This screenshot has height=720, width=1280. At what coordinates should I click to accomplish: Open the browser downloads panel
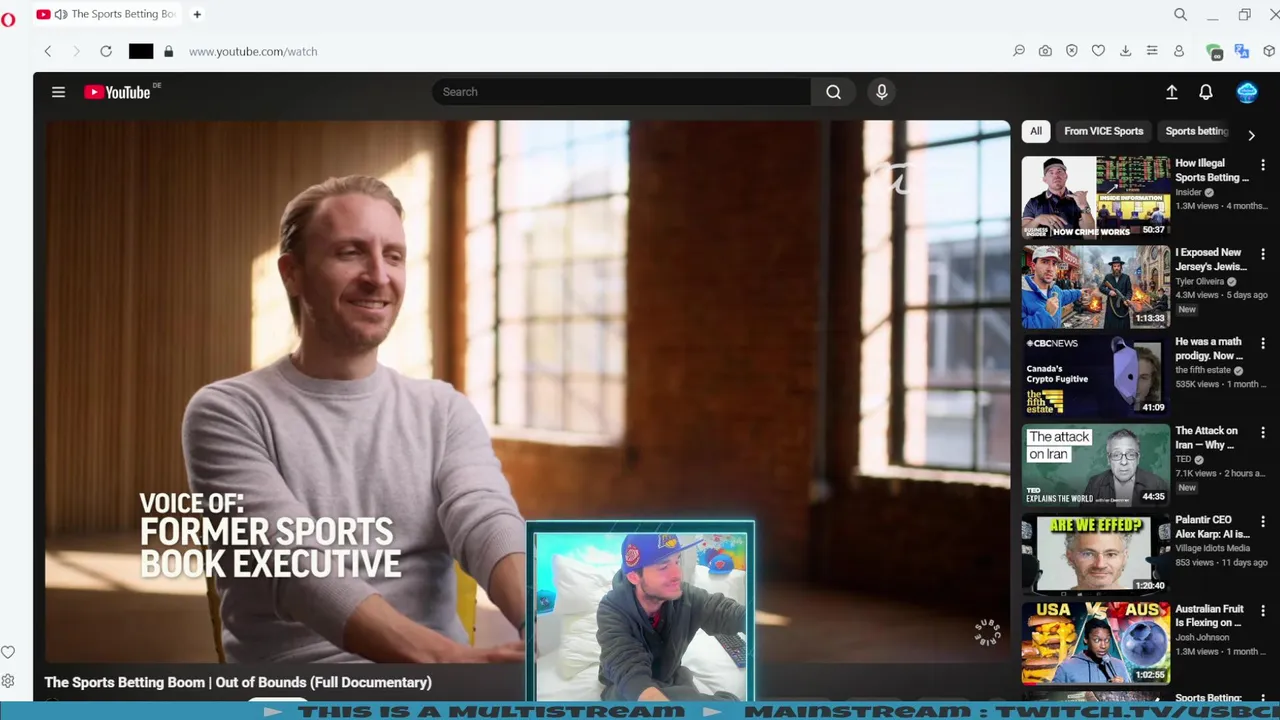click(x=1125, y=51)
